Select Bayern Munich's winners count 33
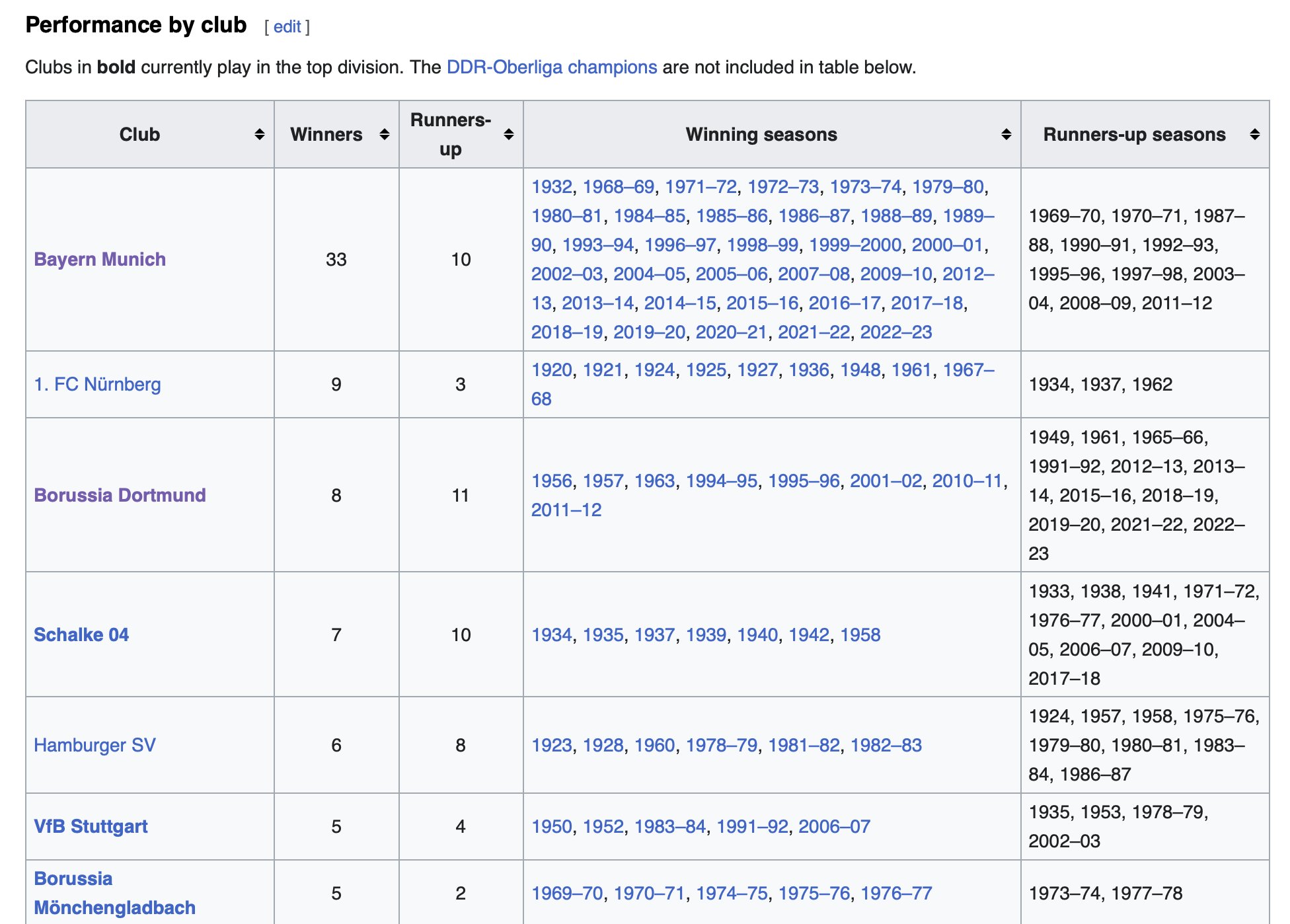This screenshot has height=924, width=1290. point(336,259)
